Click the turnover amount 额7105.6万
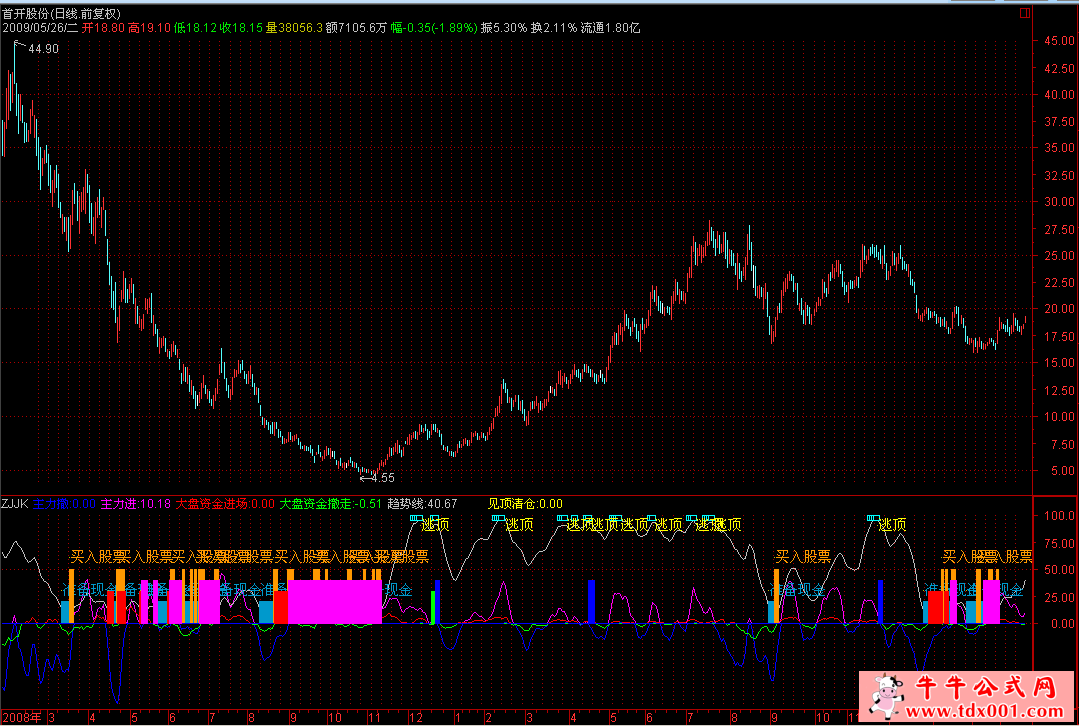Viewport: 1079px width, 727px height. coord(356,28)
